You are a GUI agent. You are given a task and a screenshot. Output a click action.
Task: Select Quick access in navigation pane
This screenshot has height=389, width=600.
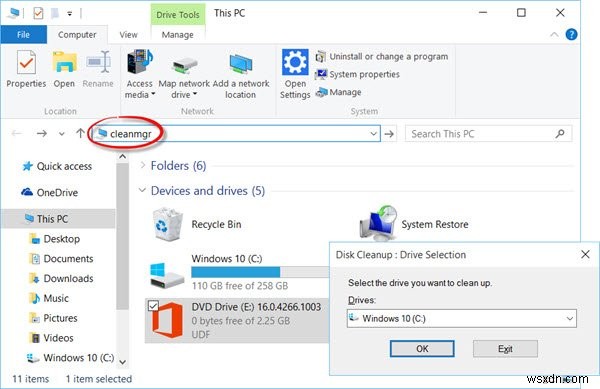click(x=57, y=166)
